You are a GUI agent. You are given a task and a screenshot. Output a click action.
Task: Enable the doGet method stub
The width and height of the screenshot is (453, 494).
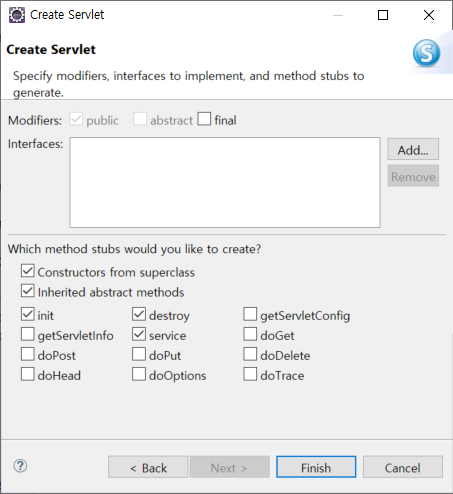coord(250,334)
